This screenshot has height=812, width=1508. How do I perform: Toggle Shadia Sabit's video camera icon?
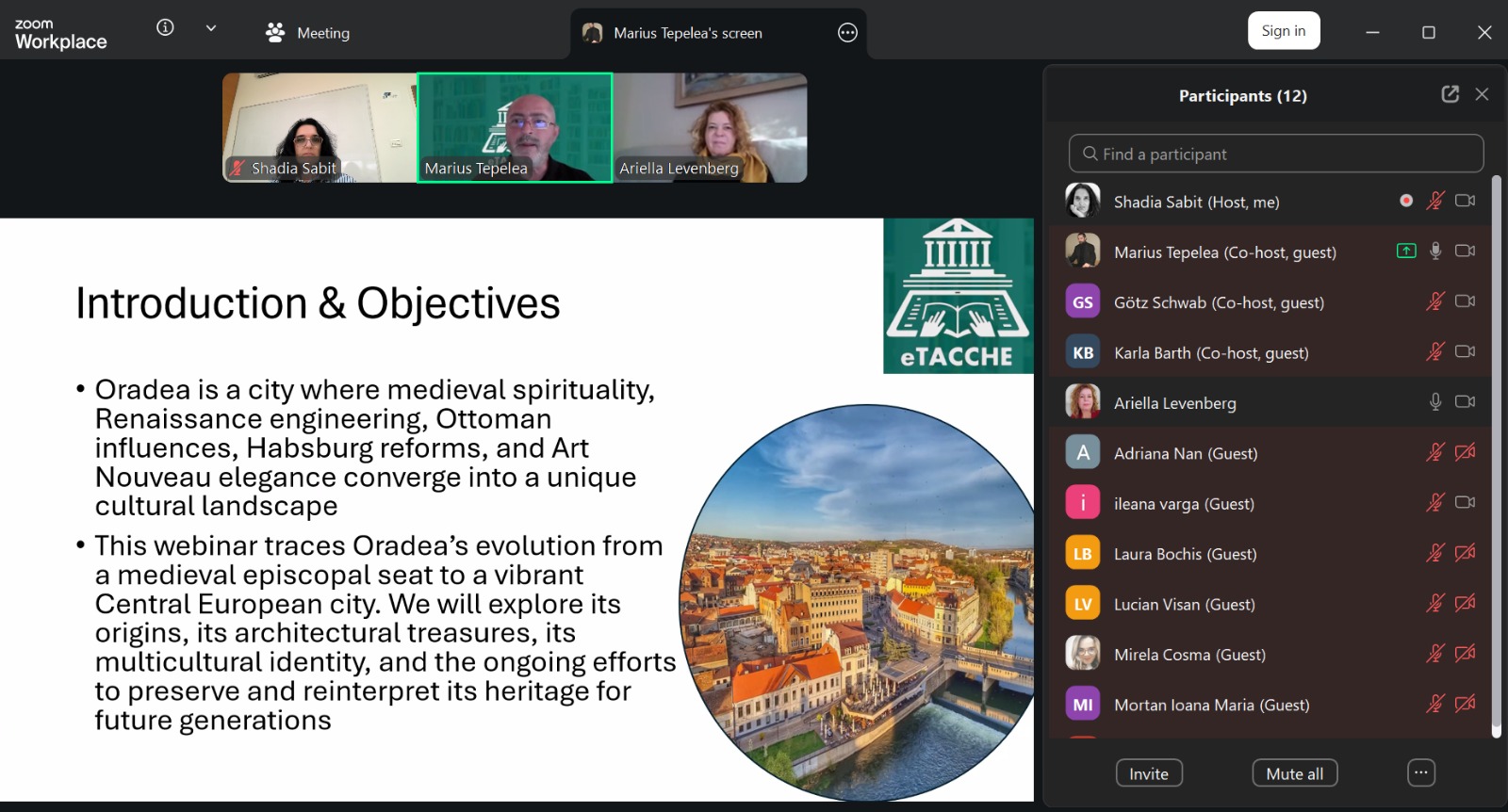1465,201
